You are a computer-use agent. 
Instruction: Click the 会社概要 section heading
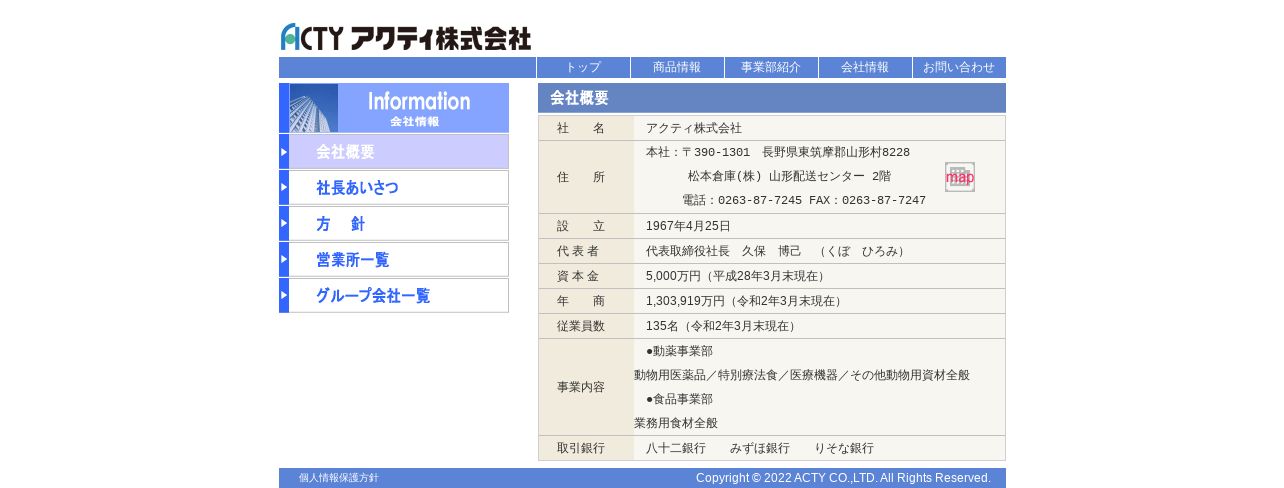[772, 98]
